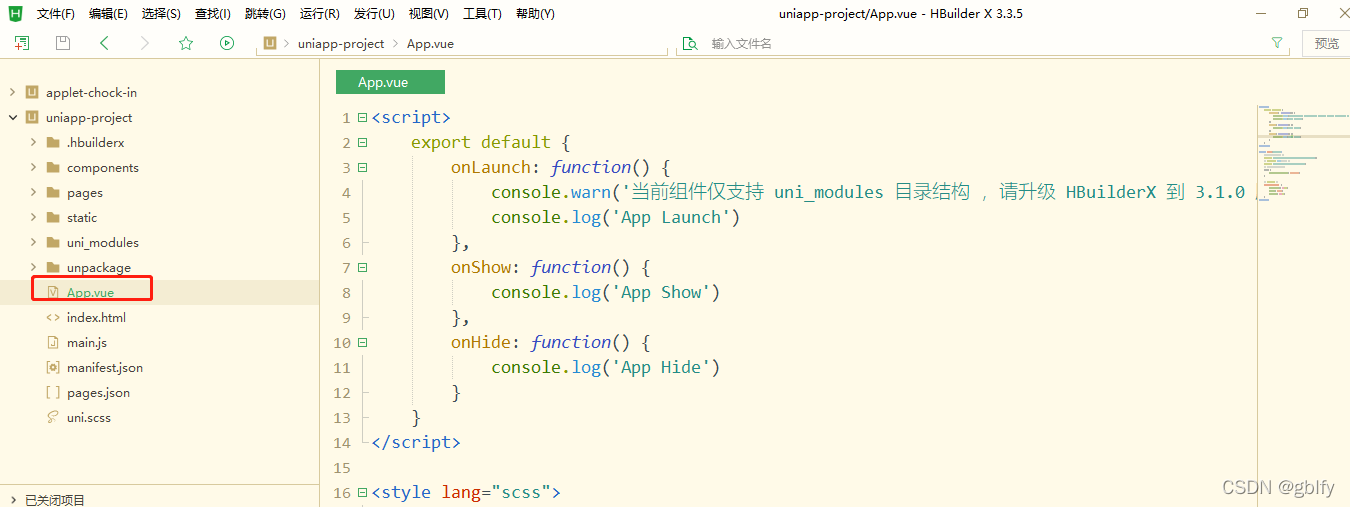Click the index.html file icon
This screenshot has width=1350, height=507.
(x=53, y=317)
